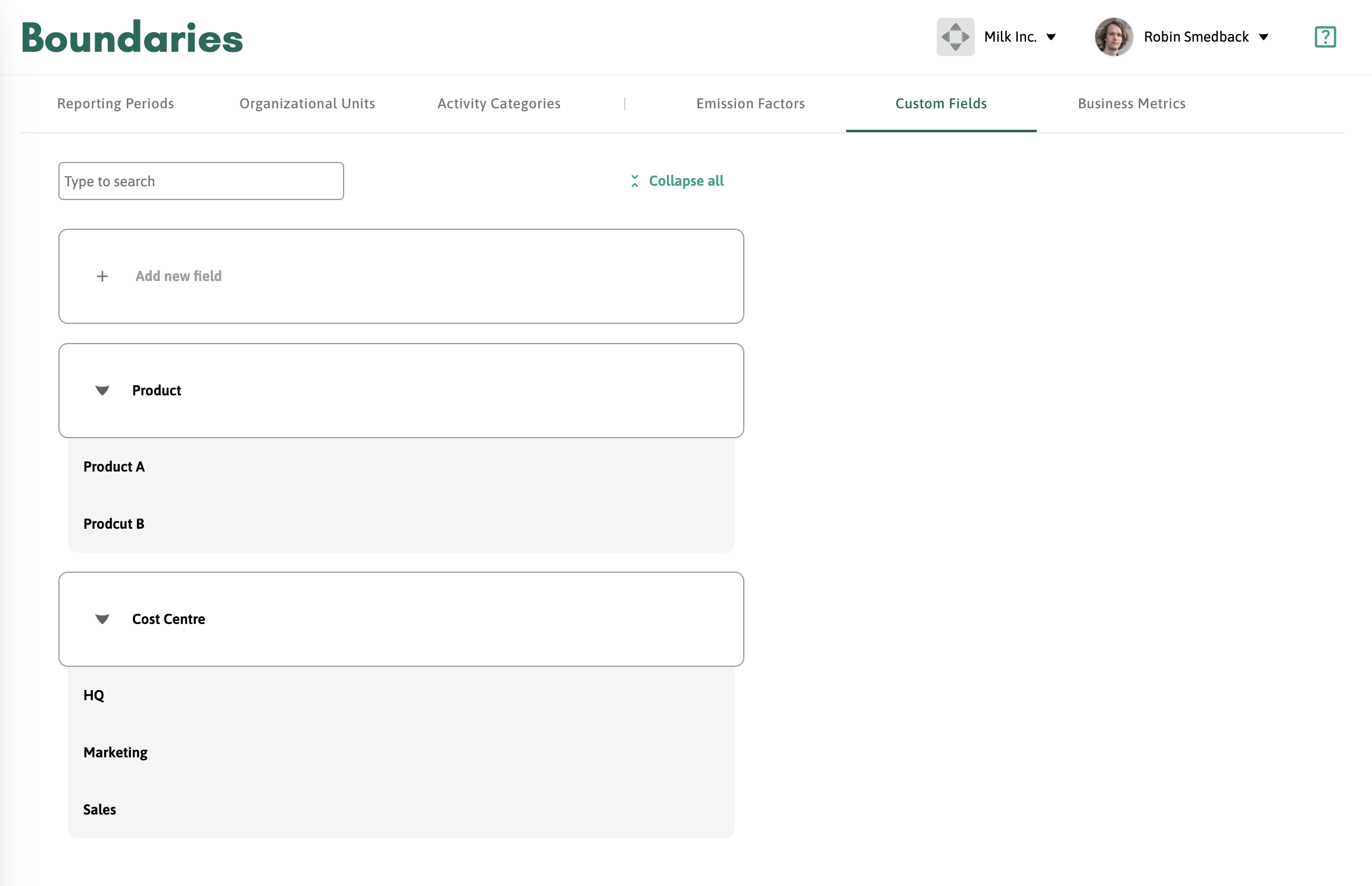1372x886 pixels.
Task: Click the Collapse all link
Action: (x=686, y=181)
